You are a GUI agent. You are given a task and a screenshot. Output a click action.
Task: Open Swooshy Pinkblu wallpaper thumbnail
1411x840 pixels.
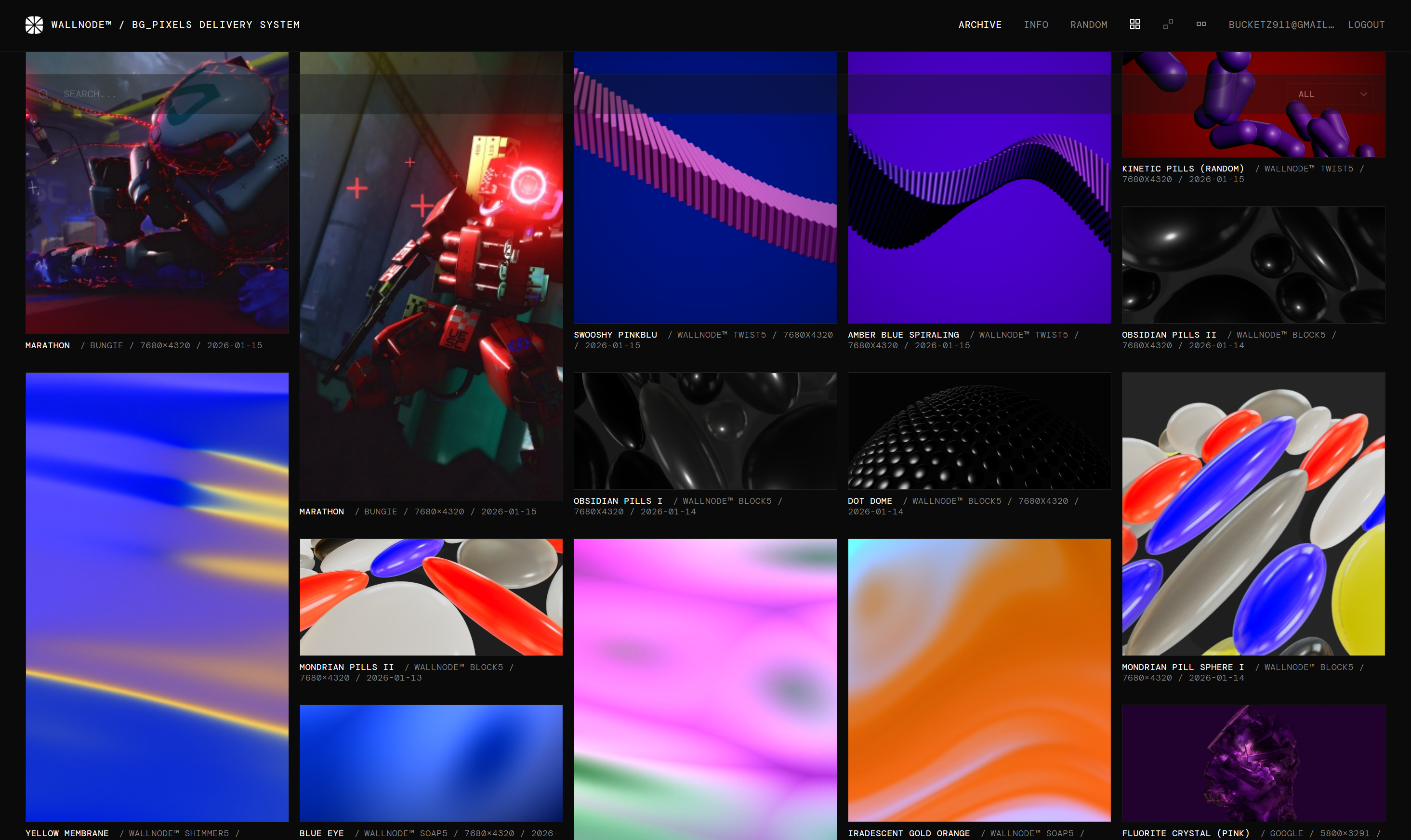705,215
